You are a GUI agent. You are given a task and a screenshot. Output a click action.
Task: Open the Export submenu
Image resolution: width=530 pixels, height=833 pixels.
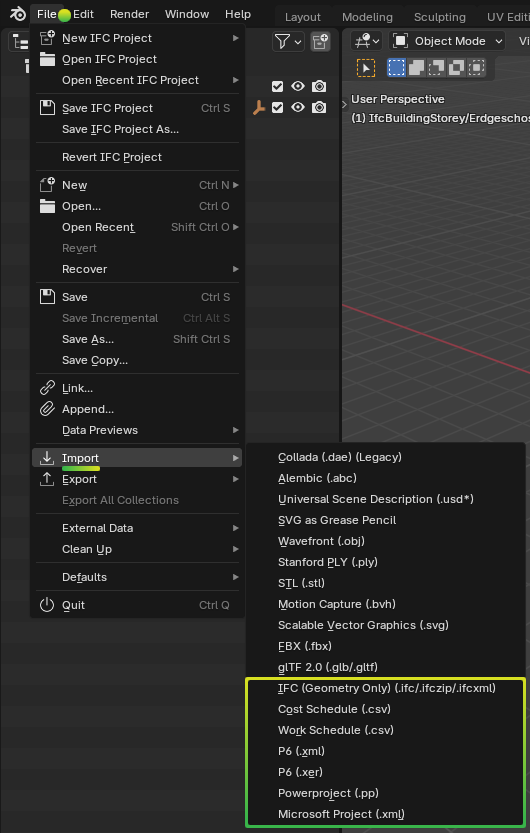[x=138, y=479]
